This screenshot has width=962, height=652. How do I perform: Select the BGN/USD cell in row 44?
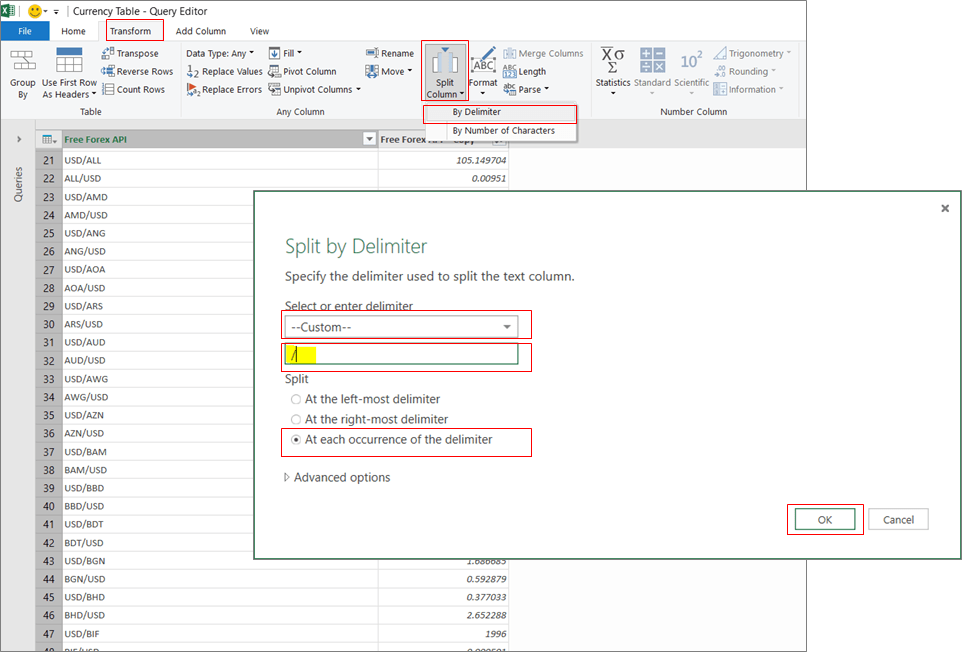pyautogui.click(x=220, y=579)
